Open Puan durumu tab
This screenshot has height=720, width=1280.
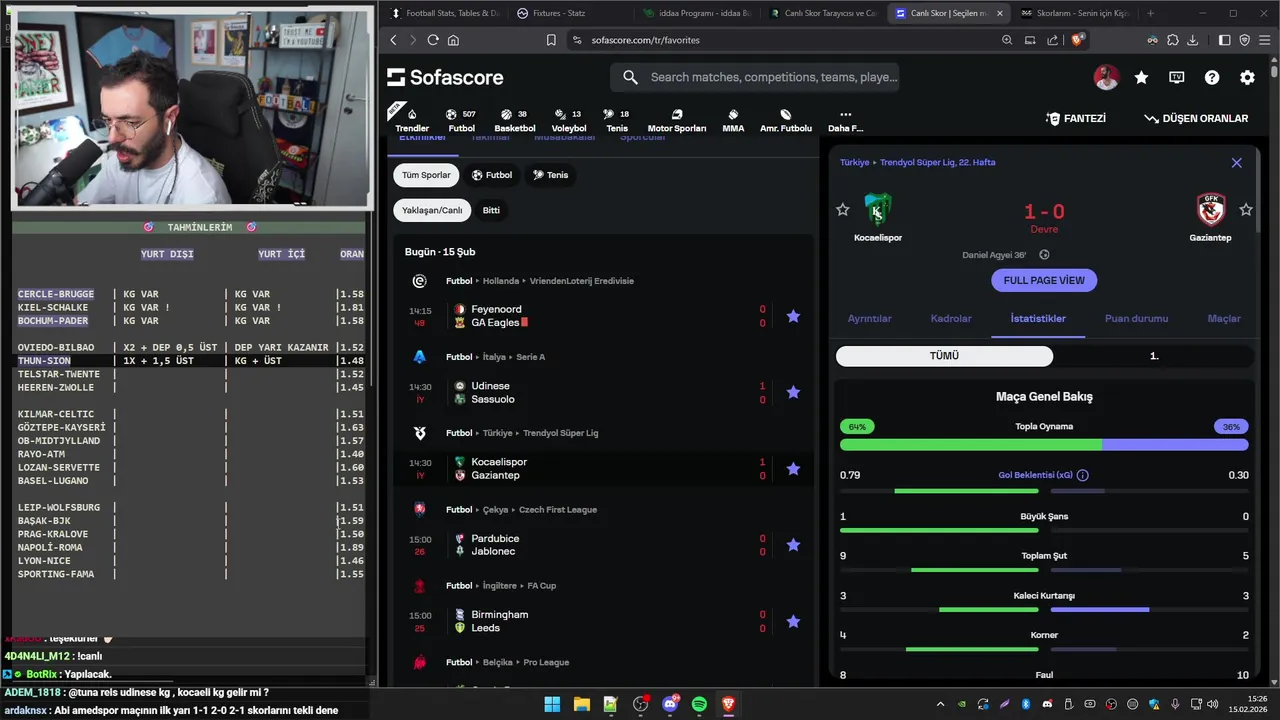coord(1136,319)
